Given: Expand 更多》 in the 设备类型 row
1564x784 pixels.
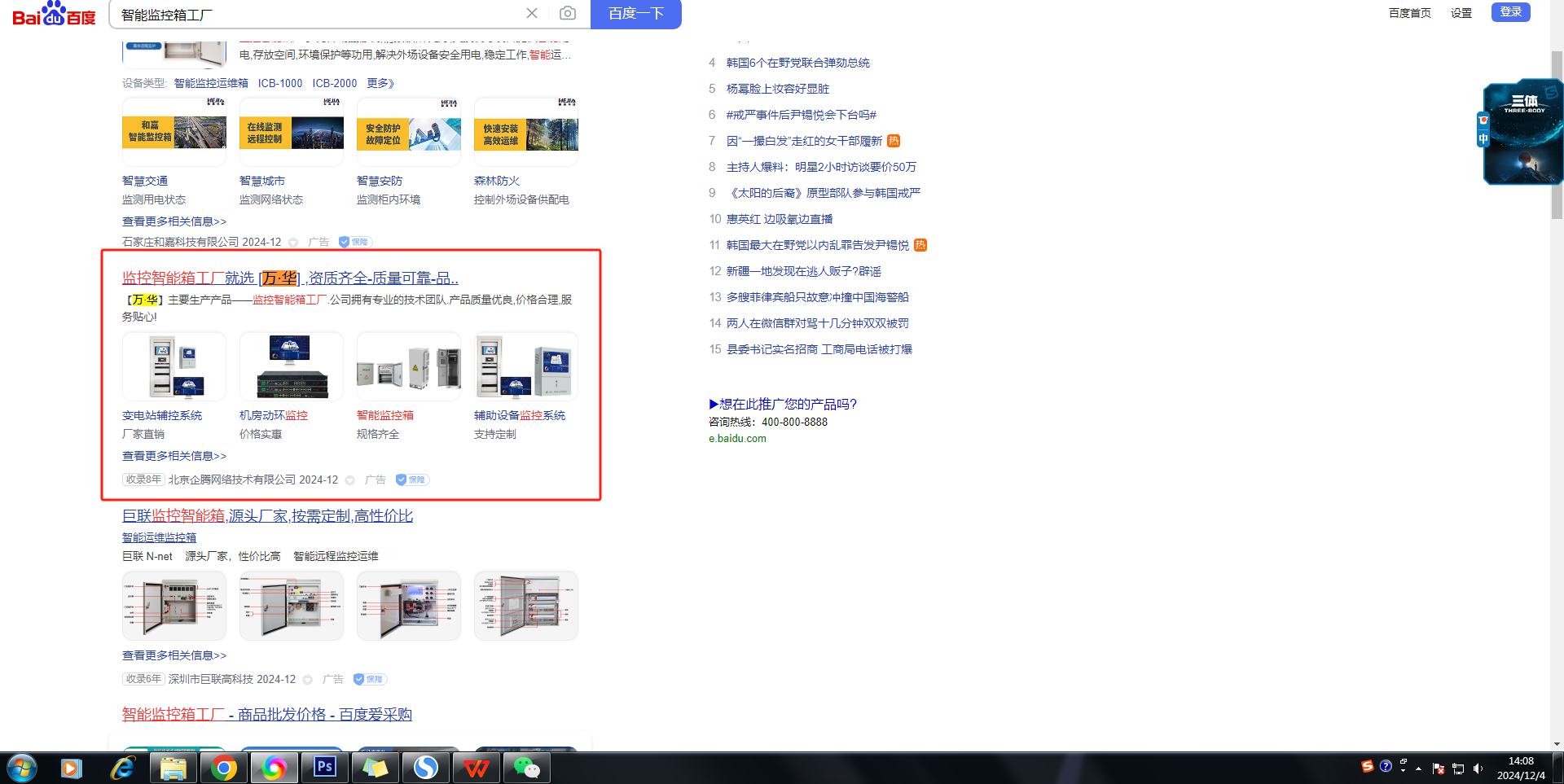Looking at the screenshot, I should (x=380, y=83).
